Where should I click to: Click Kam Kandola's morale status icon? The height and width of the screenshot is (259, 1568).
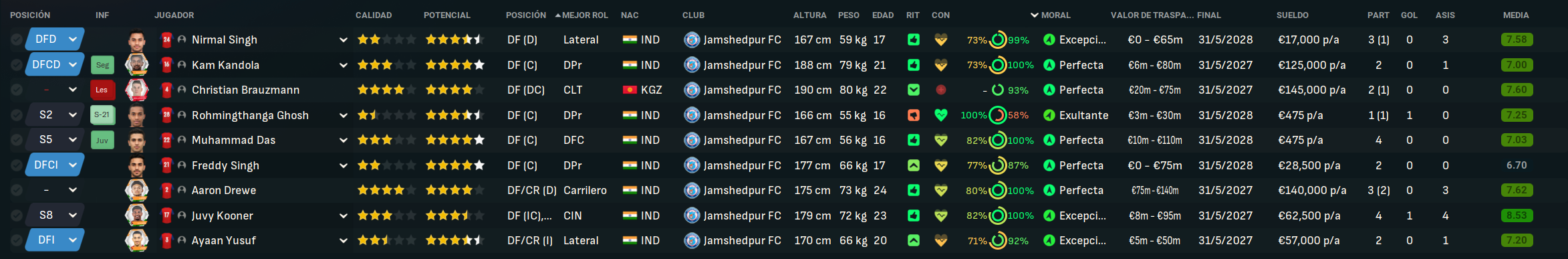pos(1049,65)
